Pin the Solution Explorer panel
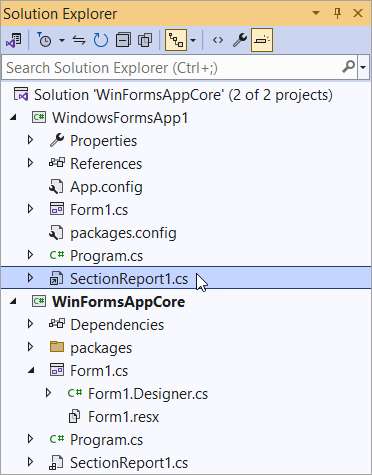372x475 pixels. (x=337, y=13)
